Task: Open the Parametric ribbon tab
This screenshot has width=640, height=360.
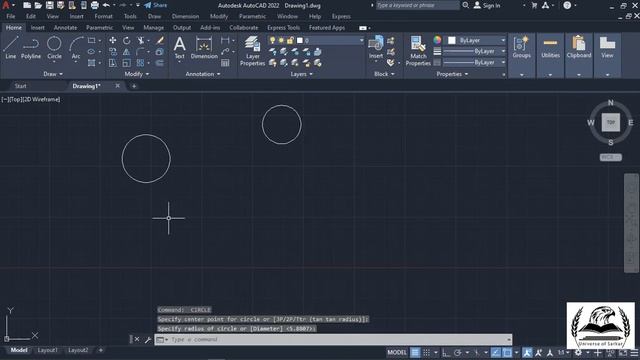Action: tap(100, 28)
